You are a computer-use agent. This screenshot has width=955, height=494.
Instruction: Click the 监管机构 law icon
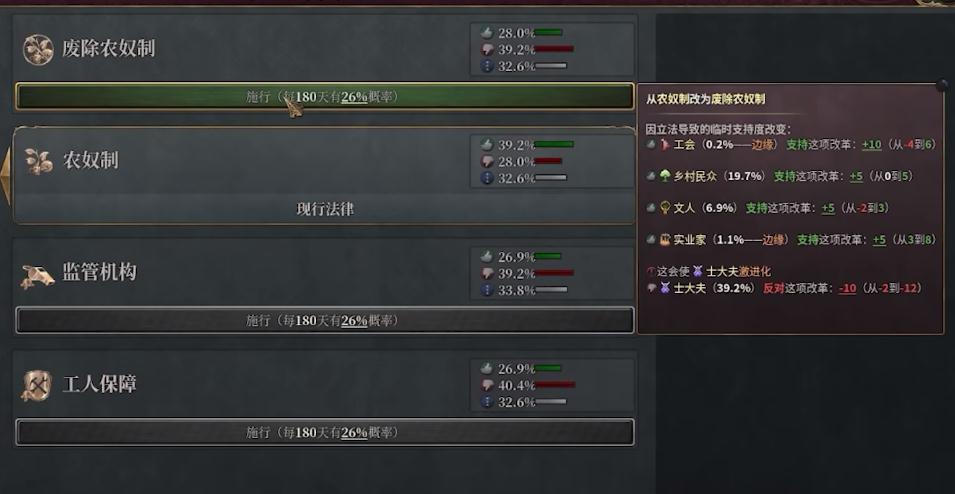[x=37, y=276]
